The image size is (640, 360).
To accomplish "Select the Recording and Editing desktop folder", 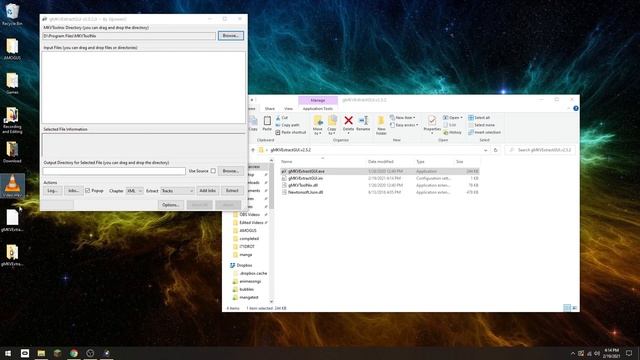I will pos(12,120).
